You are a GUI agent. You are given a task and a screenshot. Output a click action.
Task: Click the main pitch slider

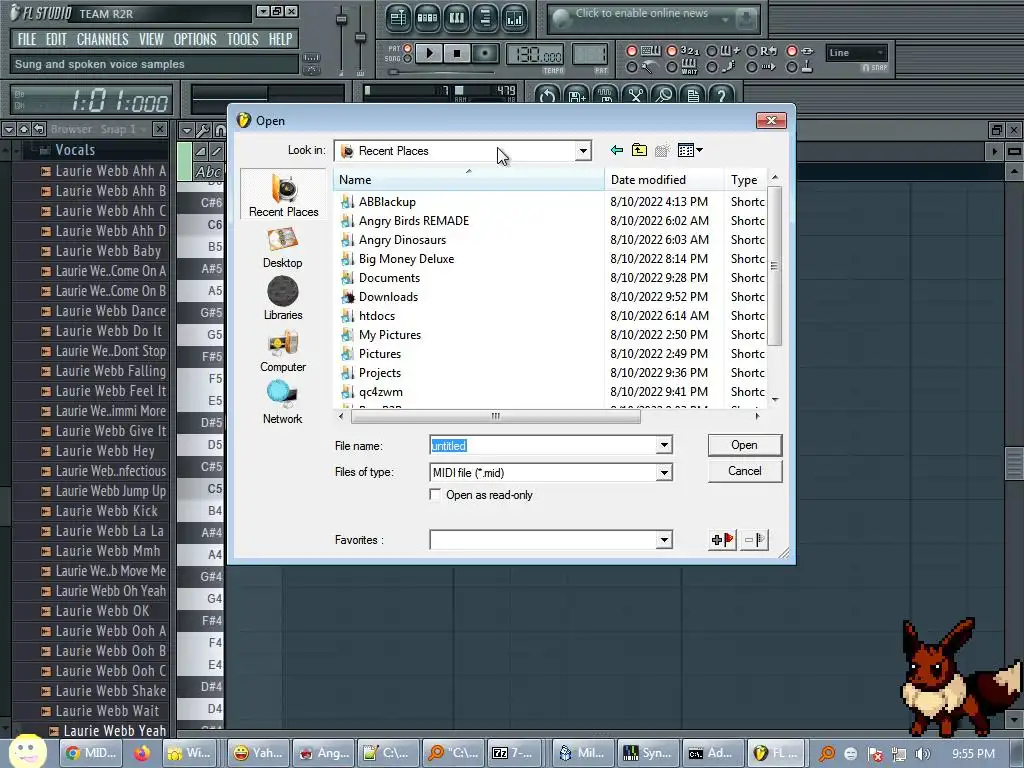pos(360,40)
